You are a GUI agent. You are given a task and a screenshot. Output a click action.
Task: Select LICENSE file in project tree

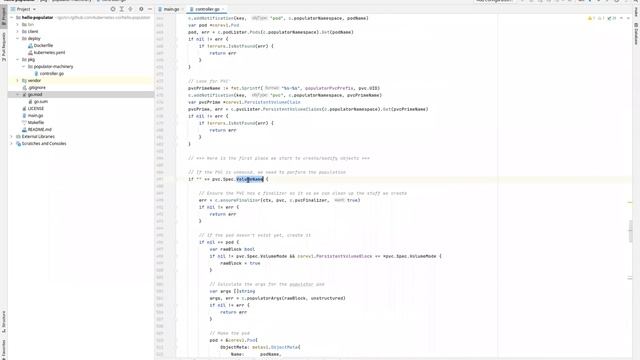point(36,109)
